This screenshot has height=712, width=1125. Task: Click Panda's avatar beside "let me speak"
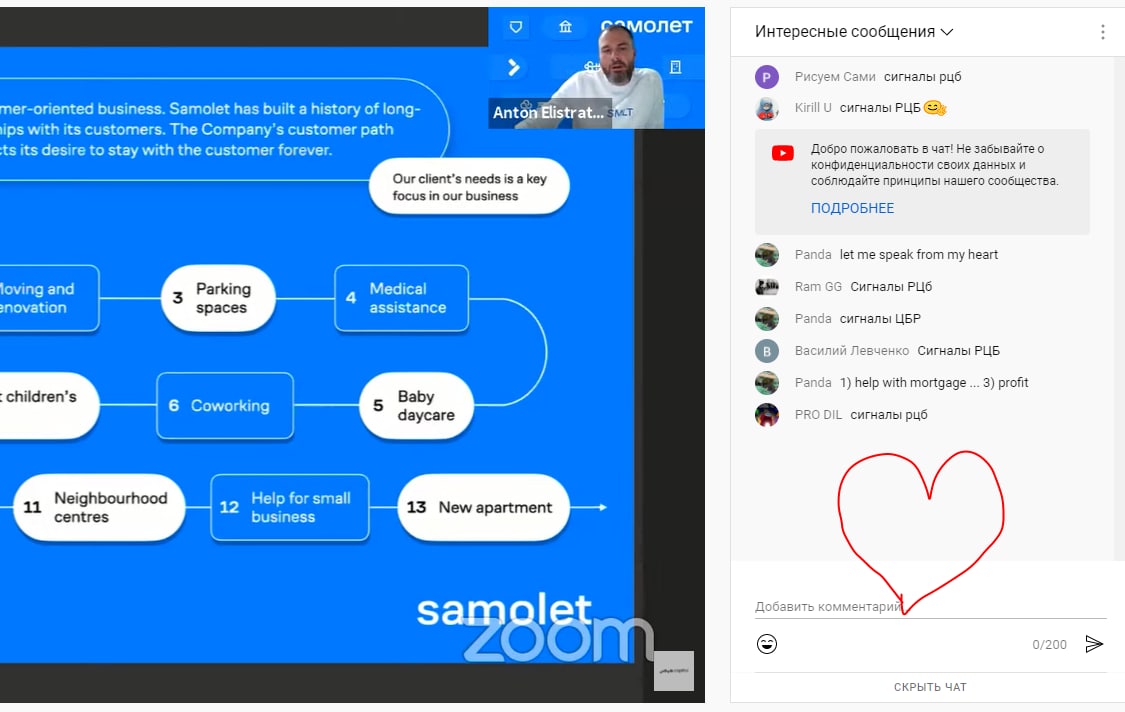click(767, 255)
